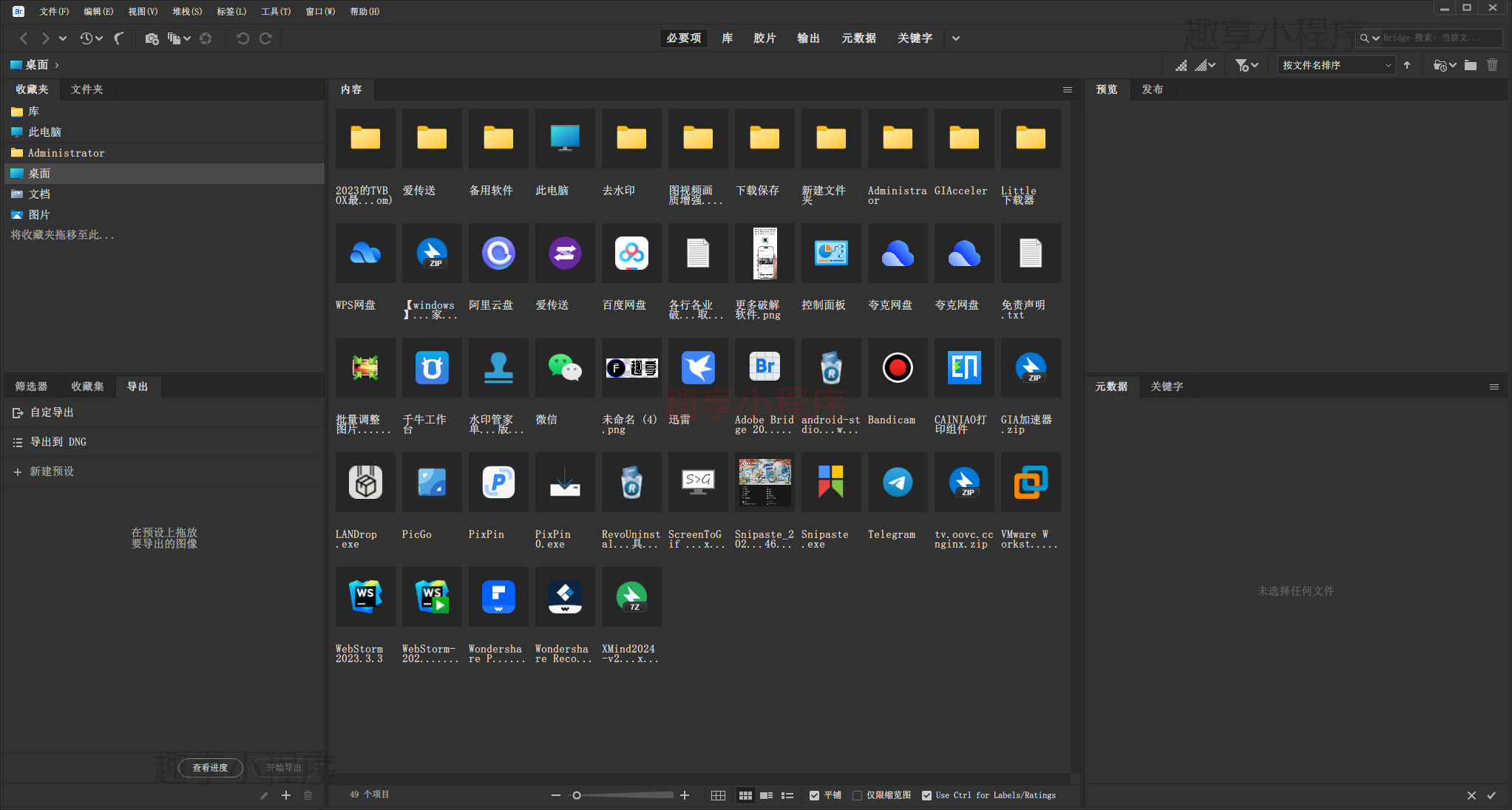This screenshot has height=810, width=1512.
Task: Add export preset with bottom plus icon
Action: (x=286, y=795)
